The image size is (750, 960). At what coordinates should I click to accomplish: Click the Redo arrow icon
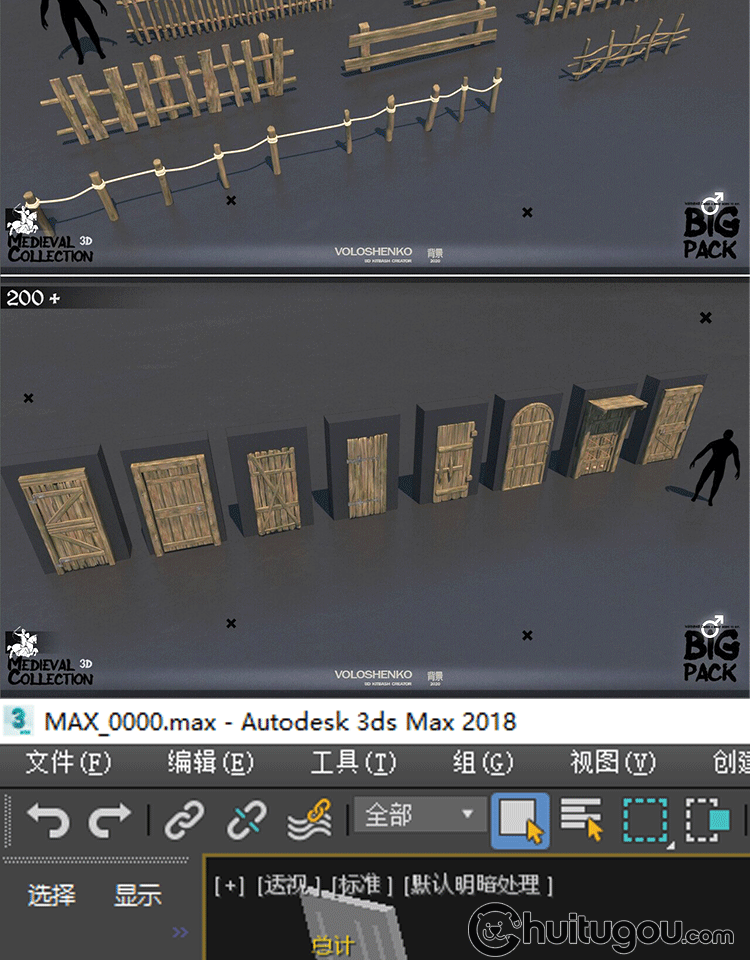[109, 821]
